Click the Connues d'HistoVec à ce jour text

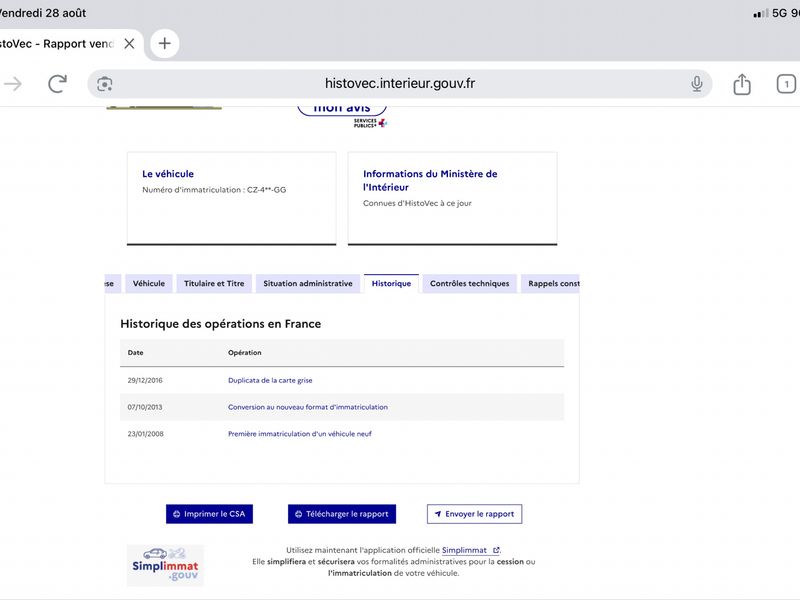pyautogui.click(x=417, y=203)
